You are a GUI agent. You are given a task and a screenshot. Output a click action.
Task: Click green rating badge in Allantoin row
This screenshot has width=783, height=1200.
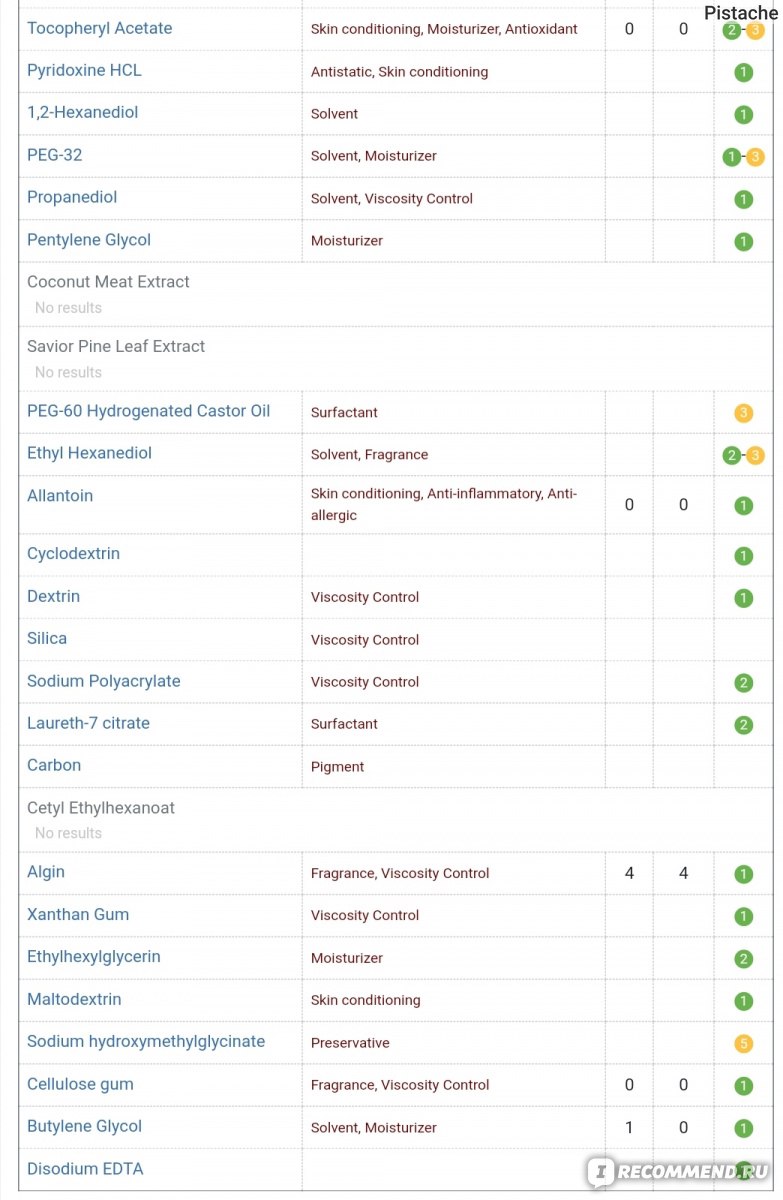tap(743, 506)
